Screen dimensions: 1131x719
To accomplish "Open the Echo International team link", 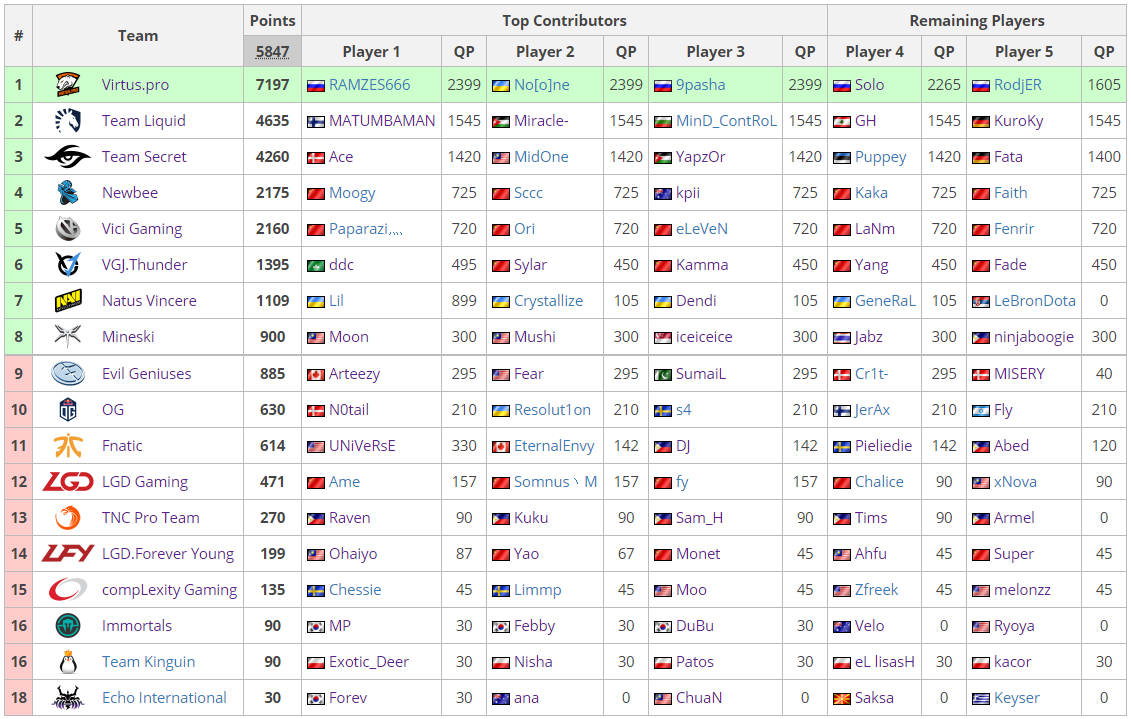I will tap(164, 698).
